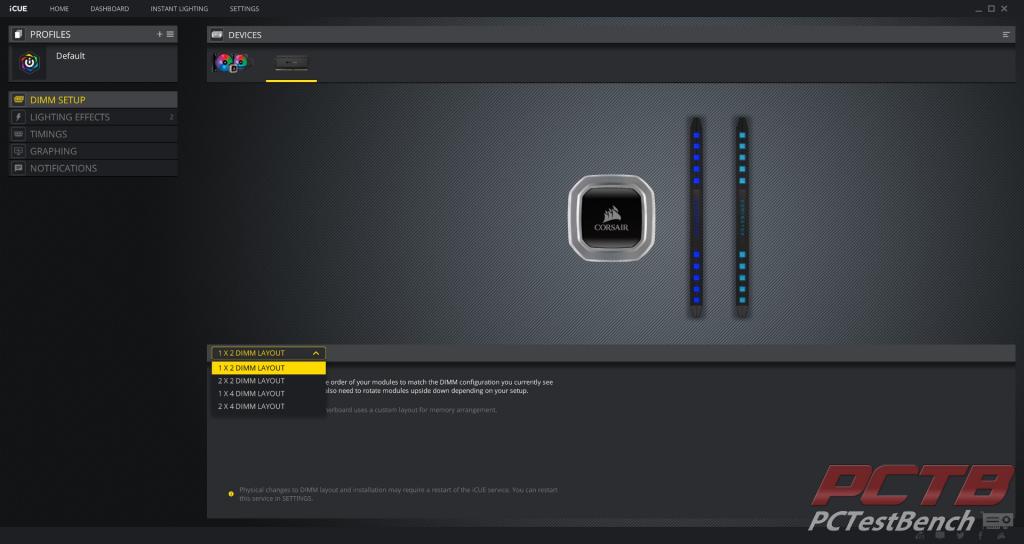This screenshot has height=544, width=1024.
Task: Choose 1 X 4 DIMM LAYOUT option
Action: 268,394
